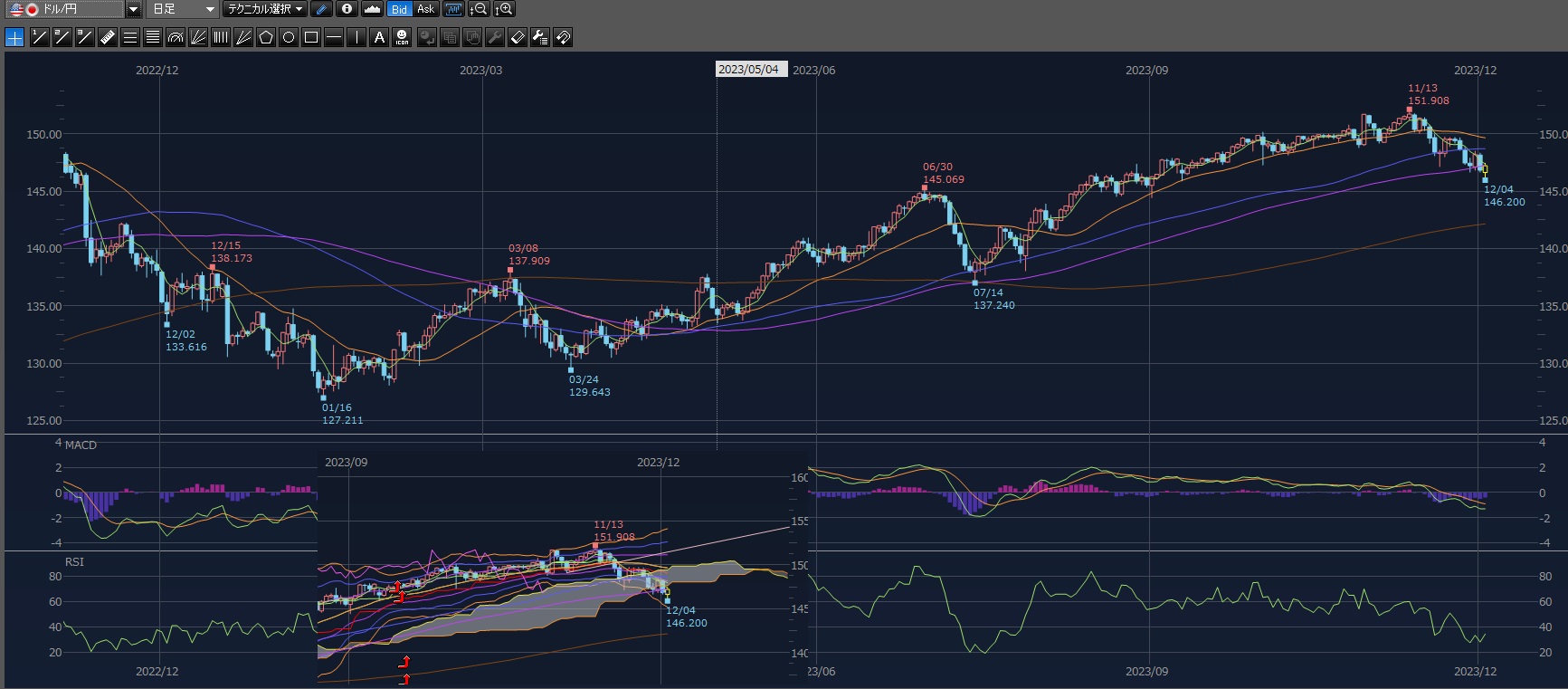Insert a smiley icon stamp

point(403,37)
